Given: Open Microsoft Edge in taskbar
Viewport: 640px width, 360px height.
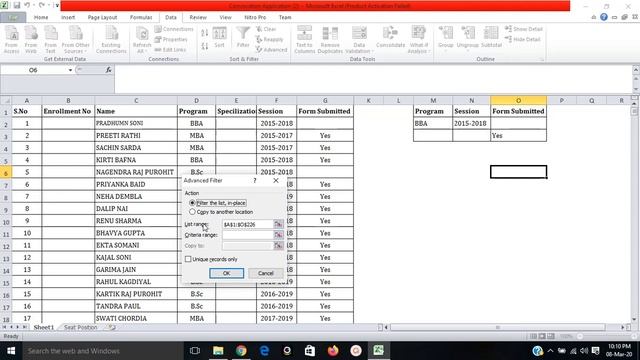Looking at the screenshot, I should pyautogui.click(x=264, y=351).
